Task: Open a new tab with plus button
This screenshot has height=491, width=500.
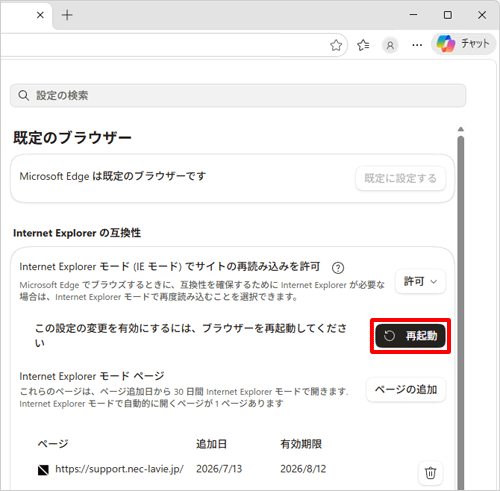Action: (67, 15)
